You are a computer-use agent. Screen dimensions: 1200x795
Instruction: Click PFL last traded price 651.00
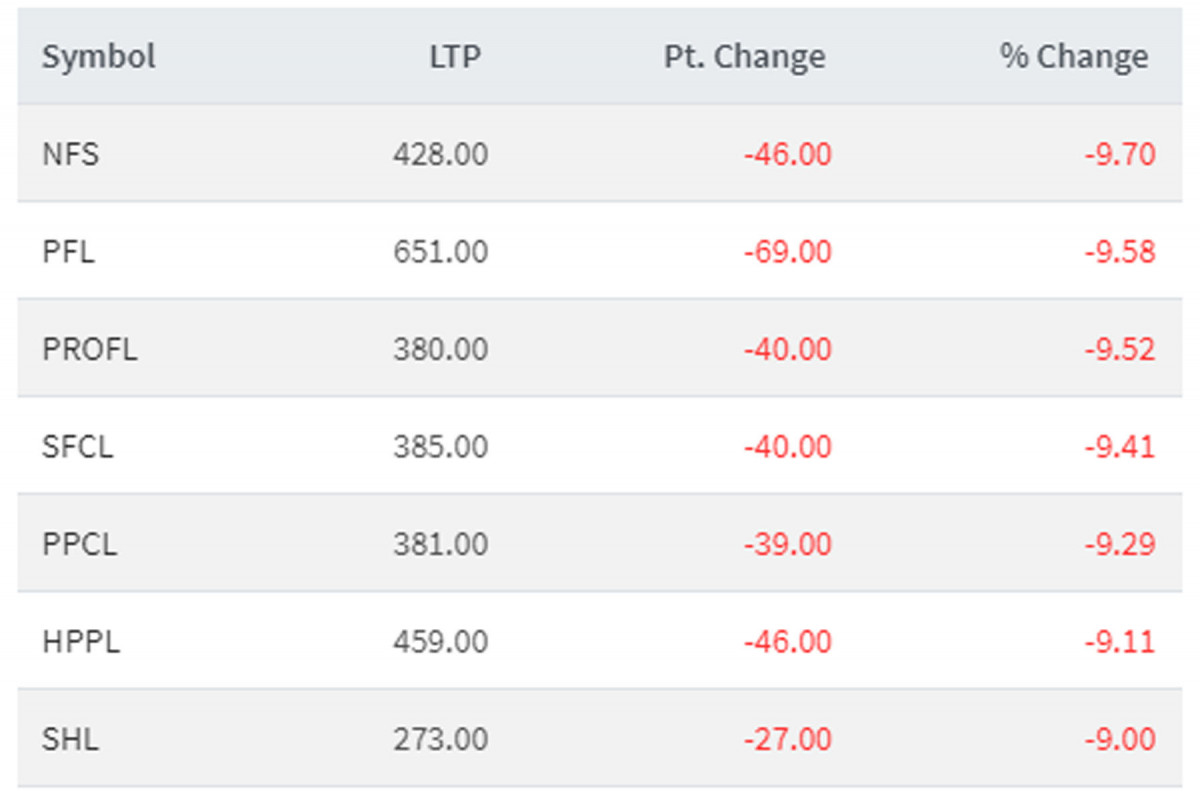click(440, 252)
